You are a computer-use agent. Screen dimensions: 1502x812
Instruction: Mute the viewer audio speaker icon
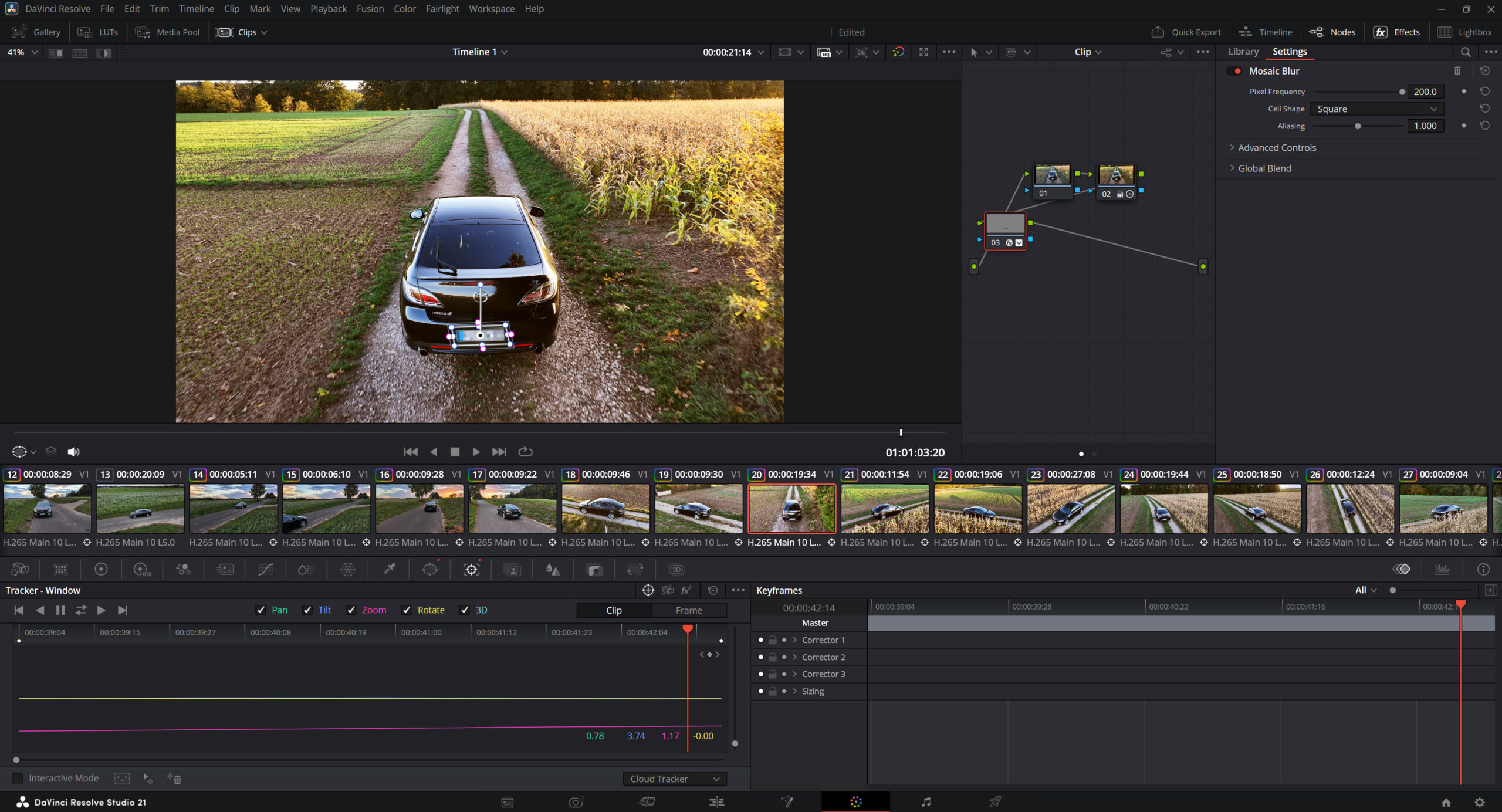pos(73,452)
